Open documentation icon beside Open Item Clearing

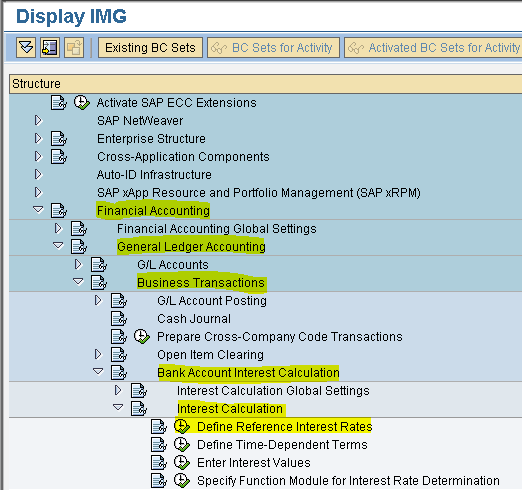119,355
